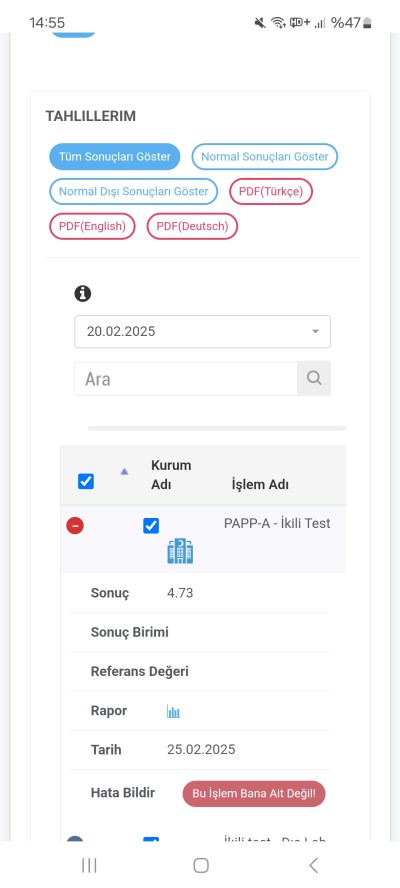The height and width of the screenshot is (888, 400).
Task: Tap Android back navigation arrow
Action: pyautogui.click(x=313, y=865)
